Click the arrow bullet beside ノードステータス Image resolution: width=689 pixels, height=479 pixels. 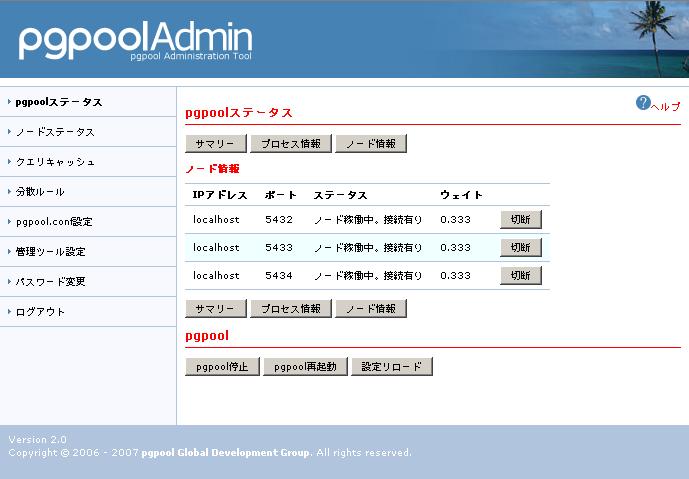point(9,132)
